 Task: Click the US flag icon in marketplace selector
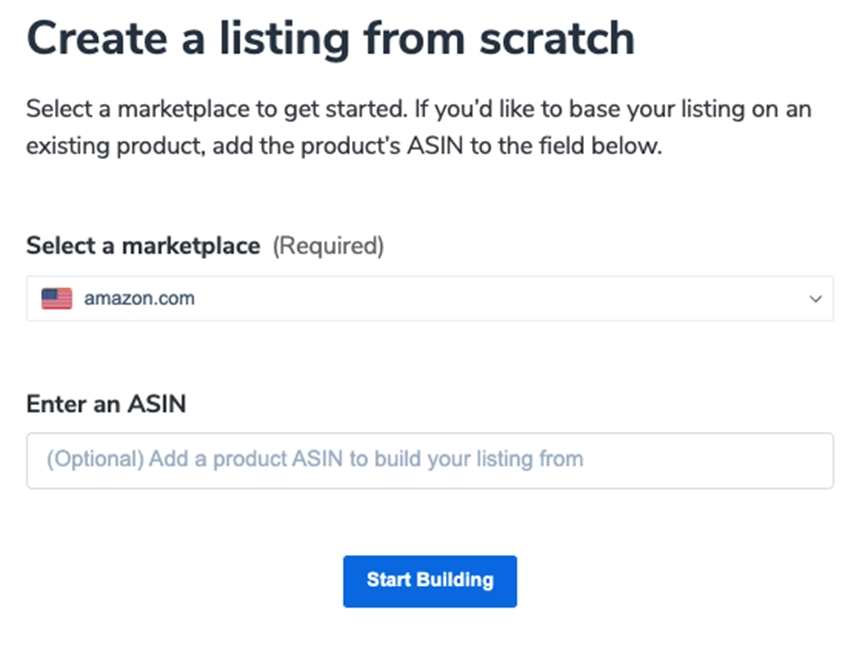click(x=56, y=298)
